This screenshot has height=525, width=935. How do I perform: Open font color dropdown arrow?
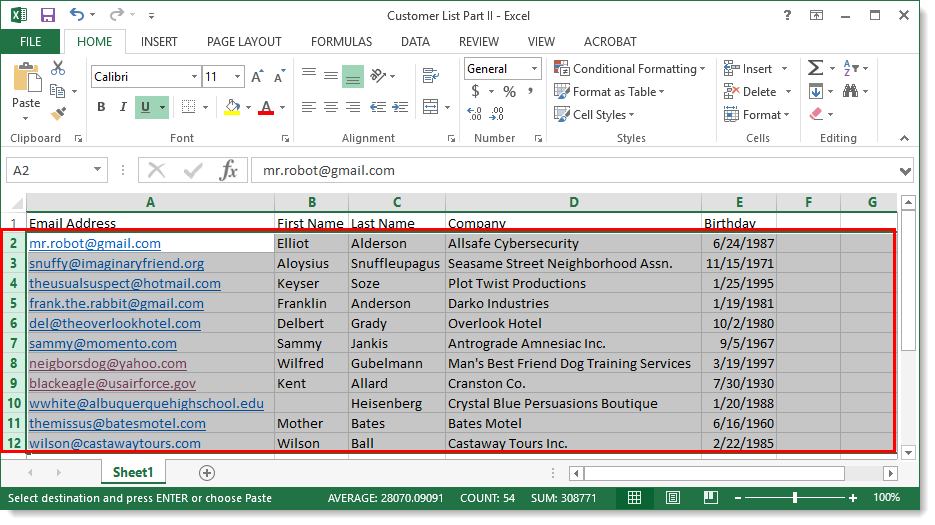point(282,107)
